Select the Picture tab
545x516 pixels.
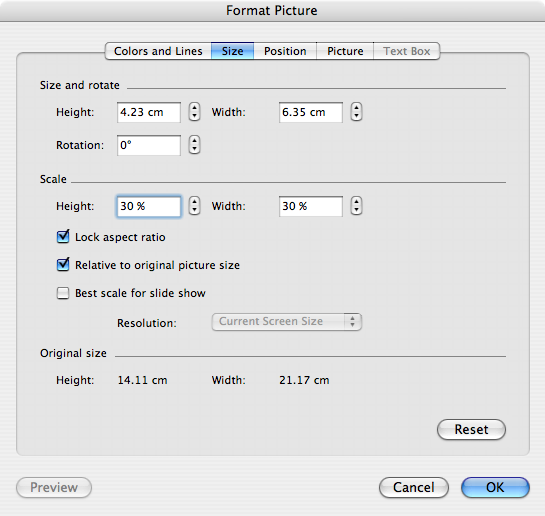point(345,51)
